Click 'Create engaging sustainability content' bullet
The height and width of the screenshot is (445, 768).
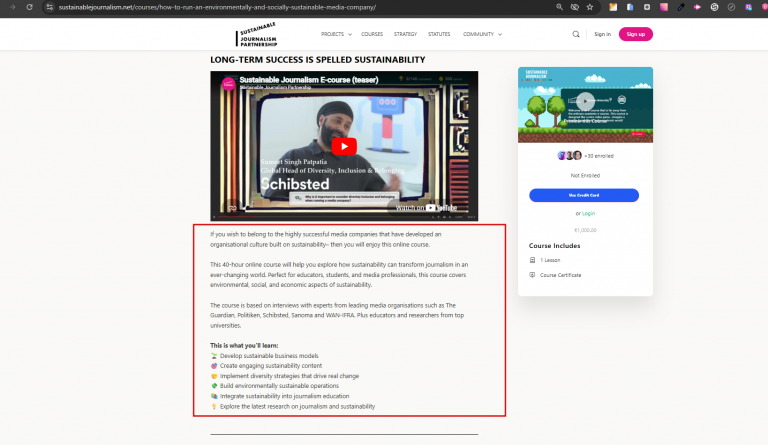point(271,366)
